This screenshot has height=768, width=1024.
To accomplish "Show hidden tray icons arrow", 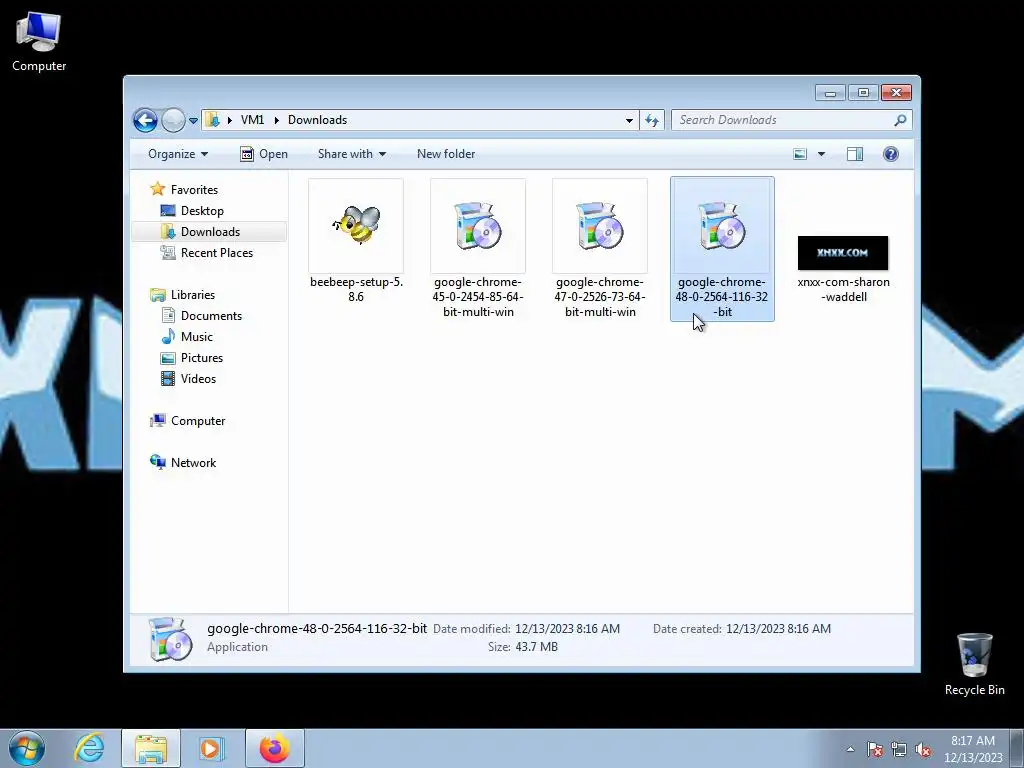I will coord(850,749).
